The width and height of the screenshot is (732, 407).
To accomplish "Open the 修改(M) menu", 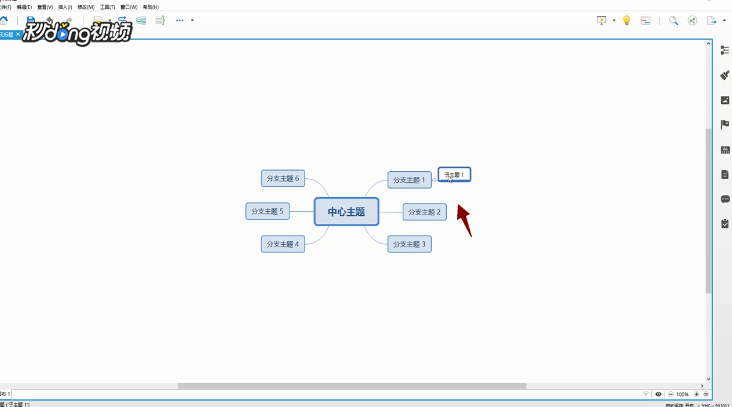I will 86,7.
